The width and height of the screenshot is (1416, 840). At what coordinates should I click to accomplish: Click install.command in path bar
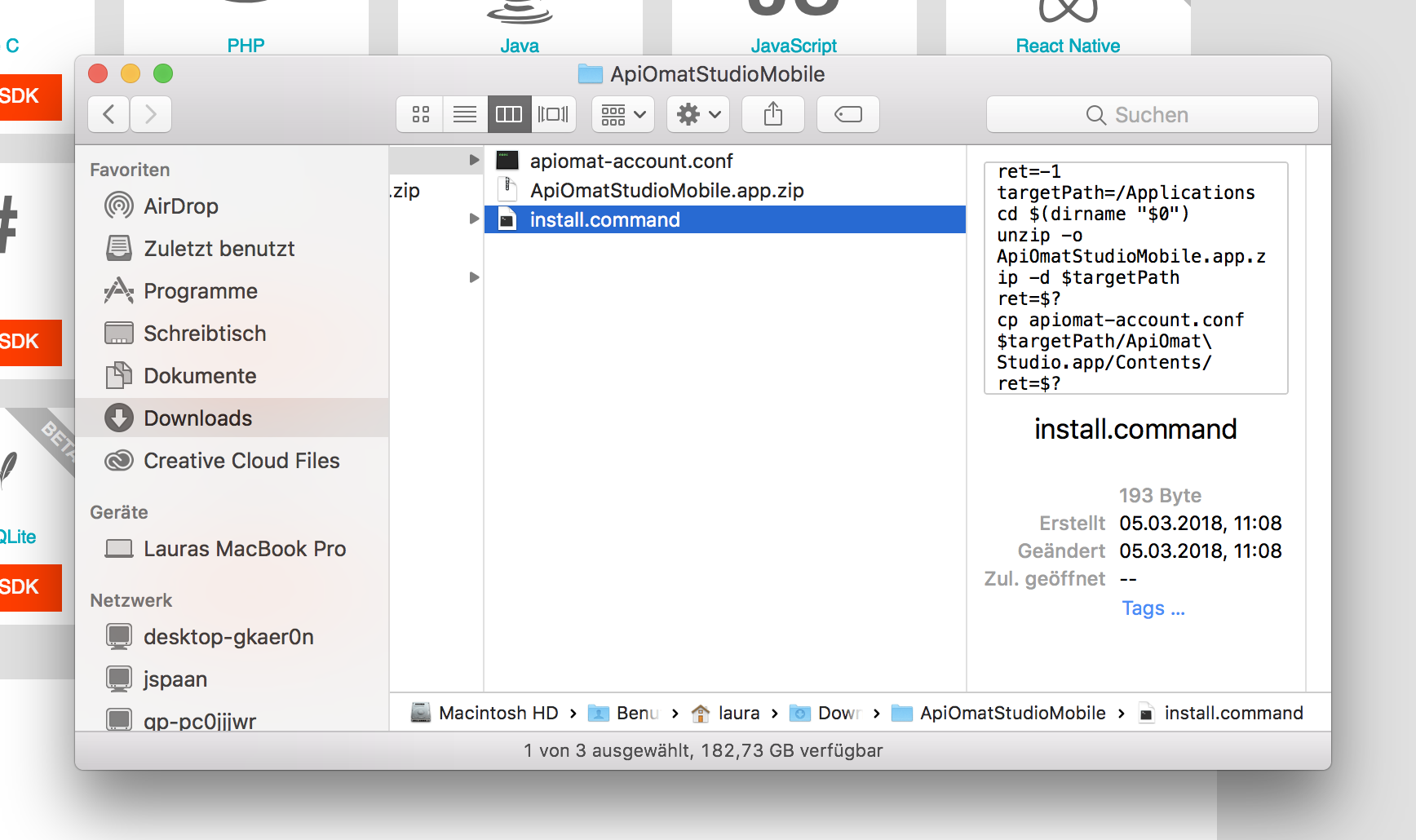1220,713
